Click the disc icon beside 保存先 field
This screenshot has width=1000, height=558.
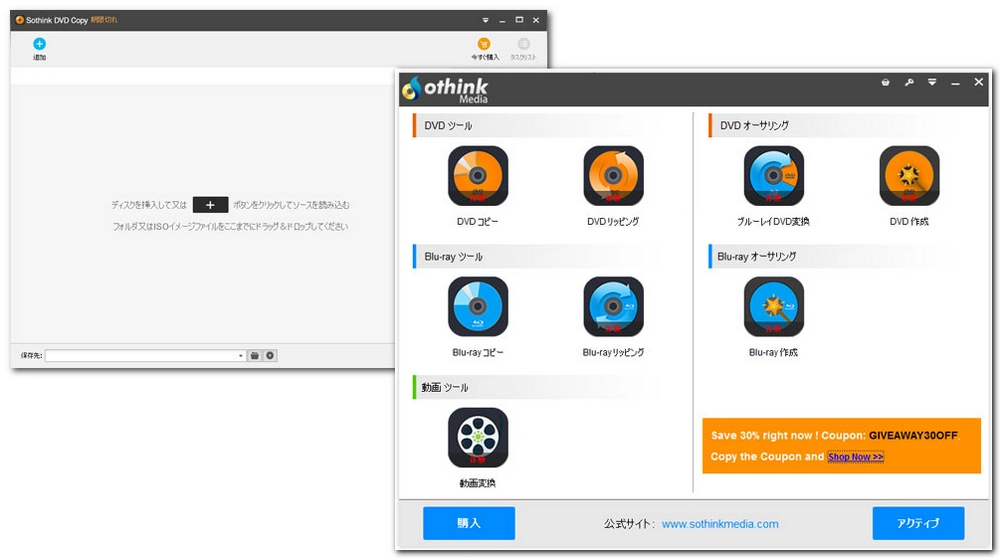[x=270, y=356]
